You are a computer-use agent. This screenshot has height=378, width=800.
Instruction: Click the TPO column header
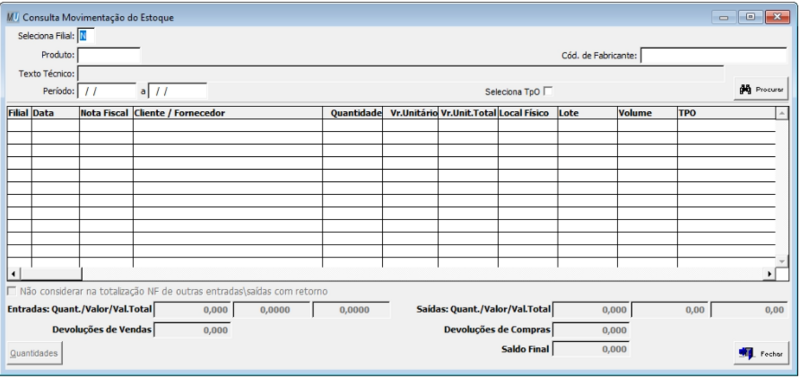coord(726,113)
